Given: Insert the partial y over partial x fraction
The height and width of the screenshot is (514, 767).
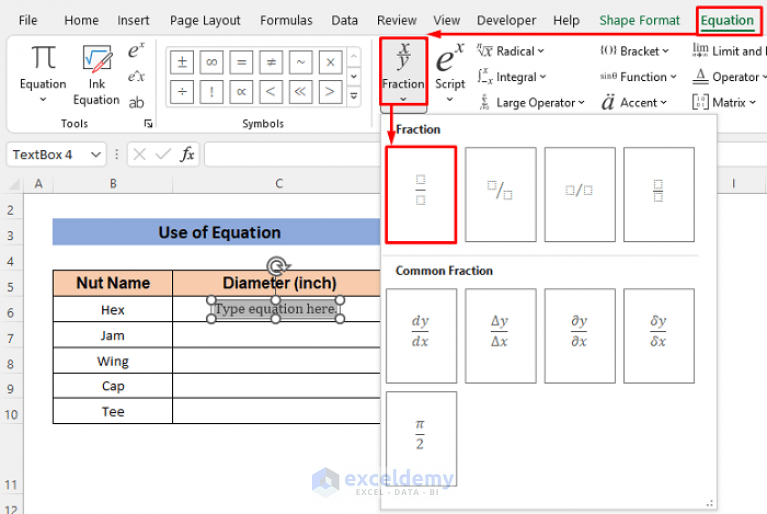Looking at the screenshot, I should [580, 335].
